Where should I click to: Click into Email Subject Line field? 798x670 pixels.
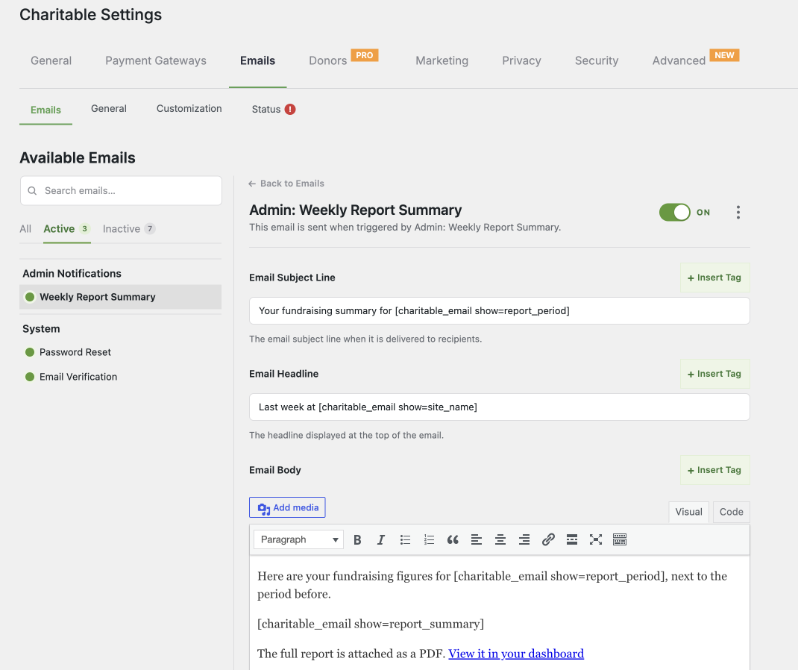click(x=499, y=311)
